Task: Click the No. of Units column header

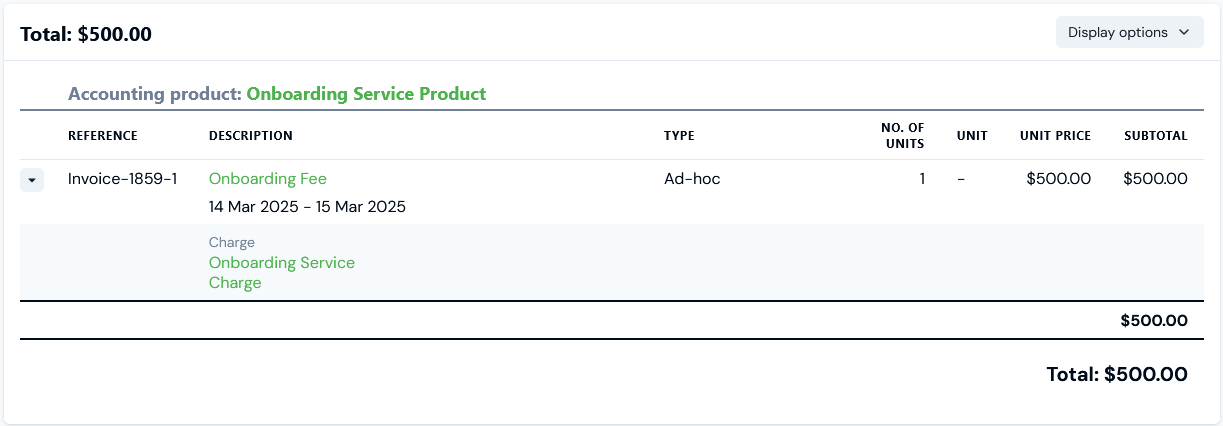Action: (x=902, y=135)
